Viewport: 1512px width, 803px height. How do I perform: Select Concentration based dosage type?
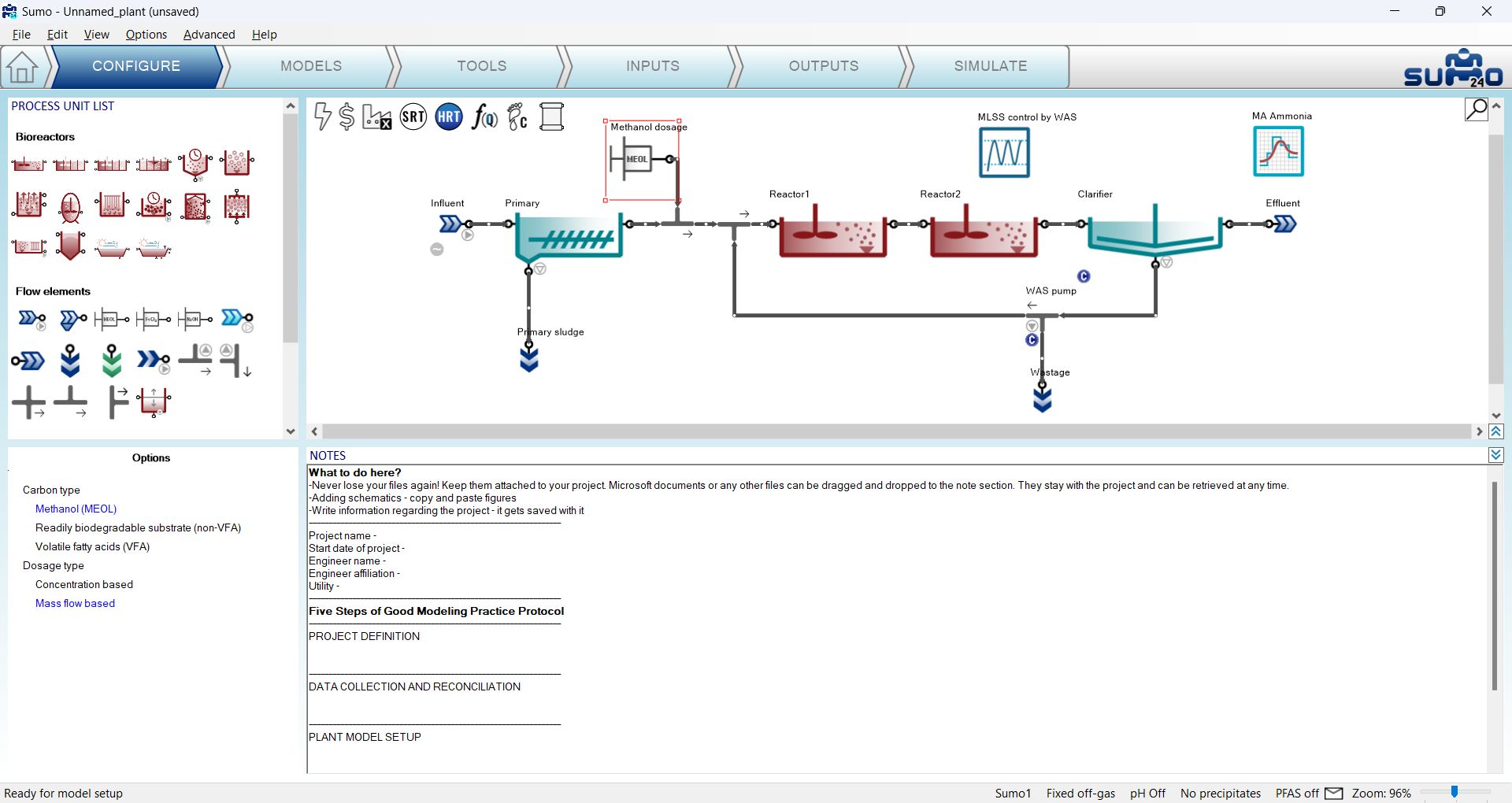click(x=83, y=584)
